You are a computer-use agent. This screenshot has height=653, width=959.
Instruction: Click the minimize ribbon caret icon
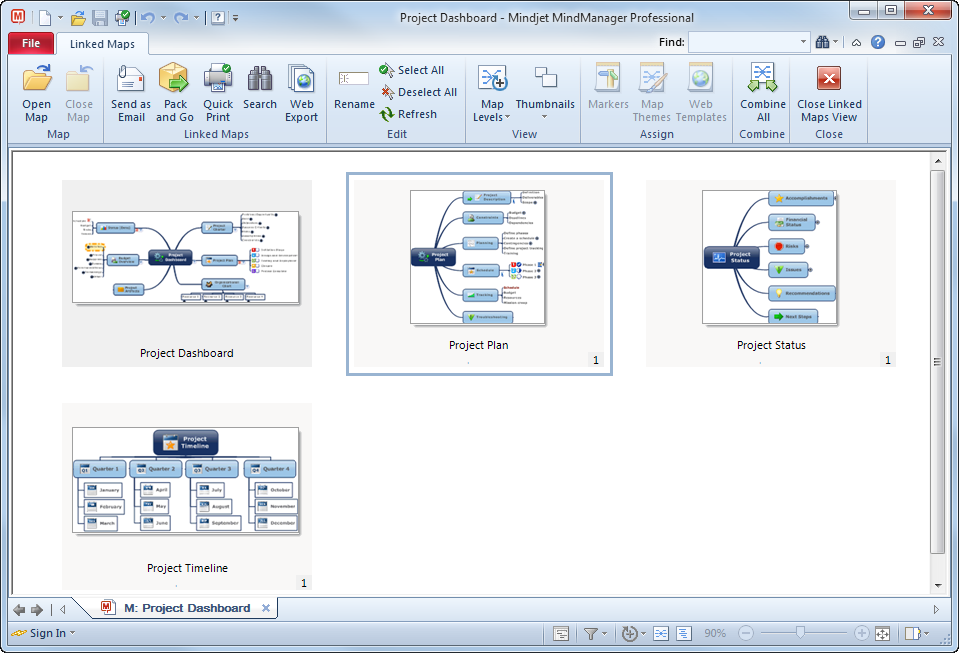(856, 43)
